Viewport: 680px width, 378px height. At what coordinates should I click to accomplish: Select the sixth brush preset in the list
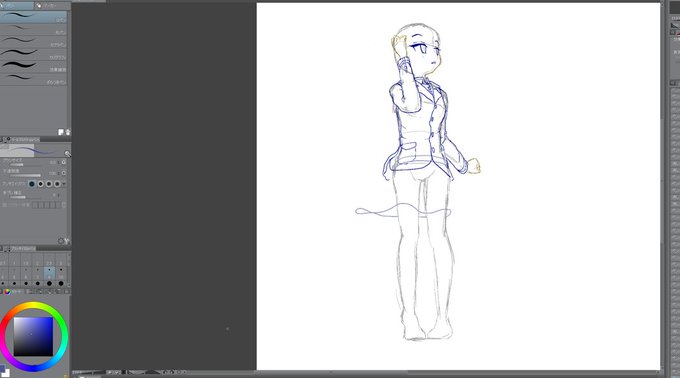point(33,79)
